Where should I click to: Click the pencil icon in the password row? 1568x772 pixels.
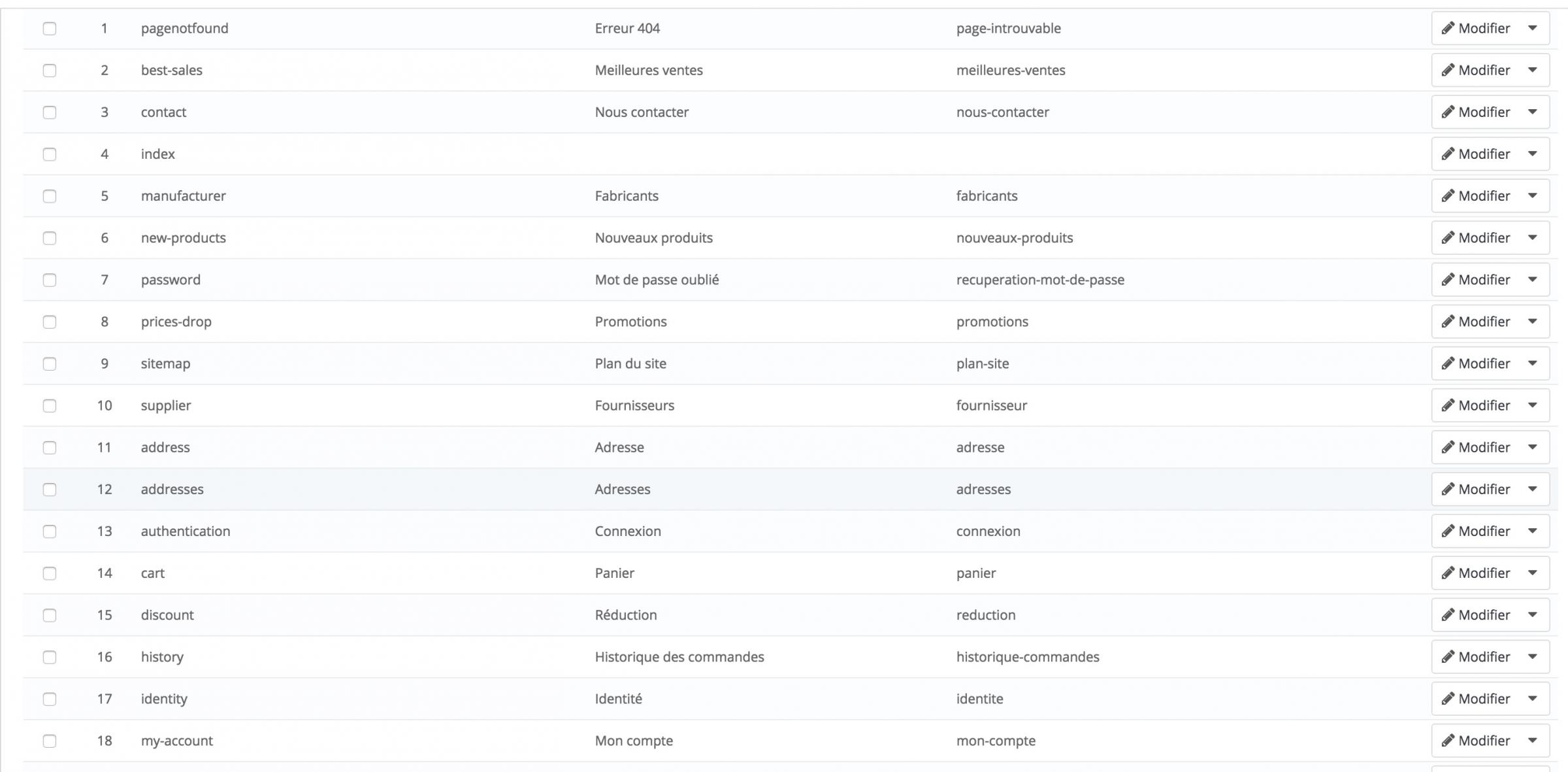point(1448,279)
